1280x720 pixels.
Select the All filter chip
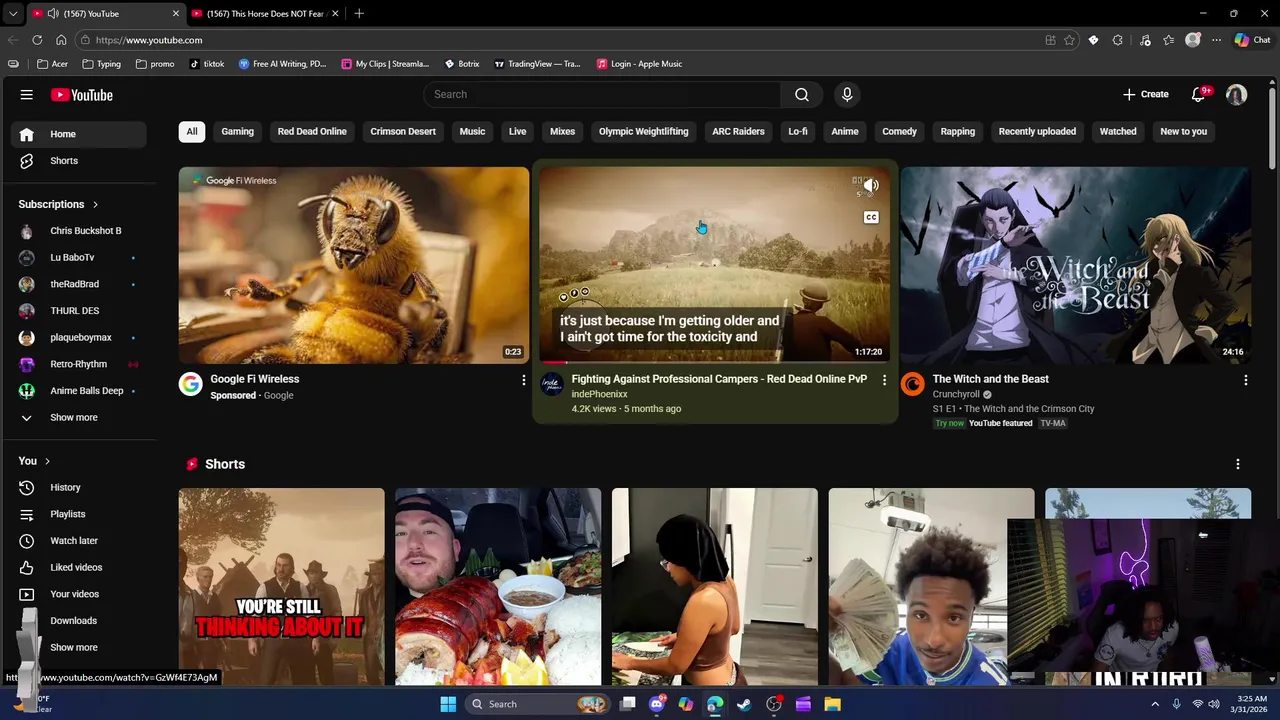pos(192,131)
